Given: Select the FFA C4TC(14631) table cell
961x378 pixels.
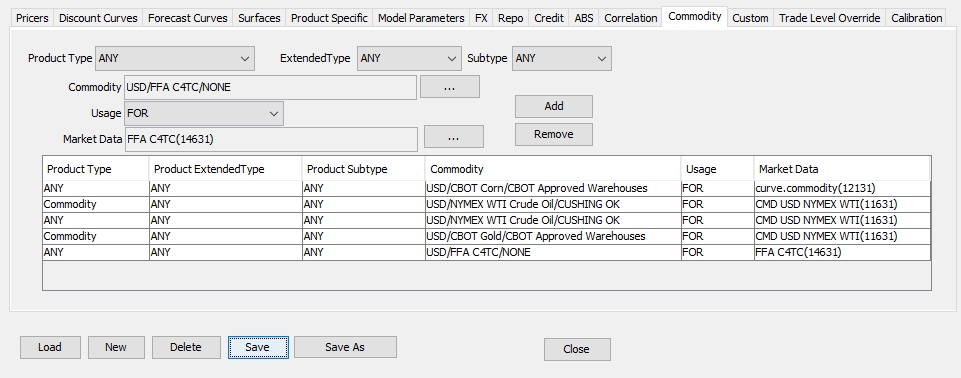Looking at the screenshot, I should [x=842, y=252].
